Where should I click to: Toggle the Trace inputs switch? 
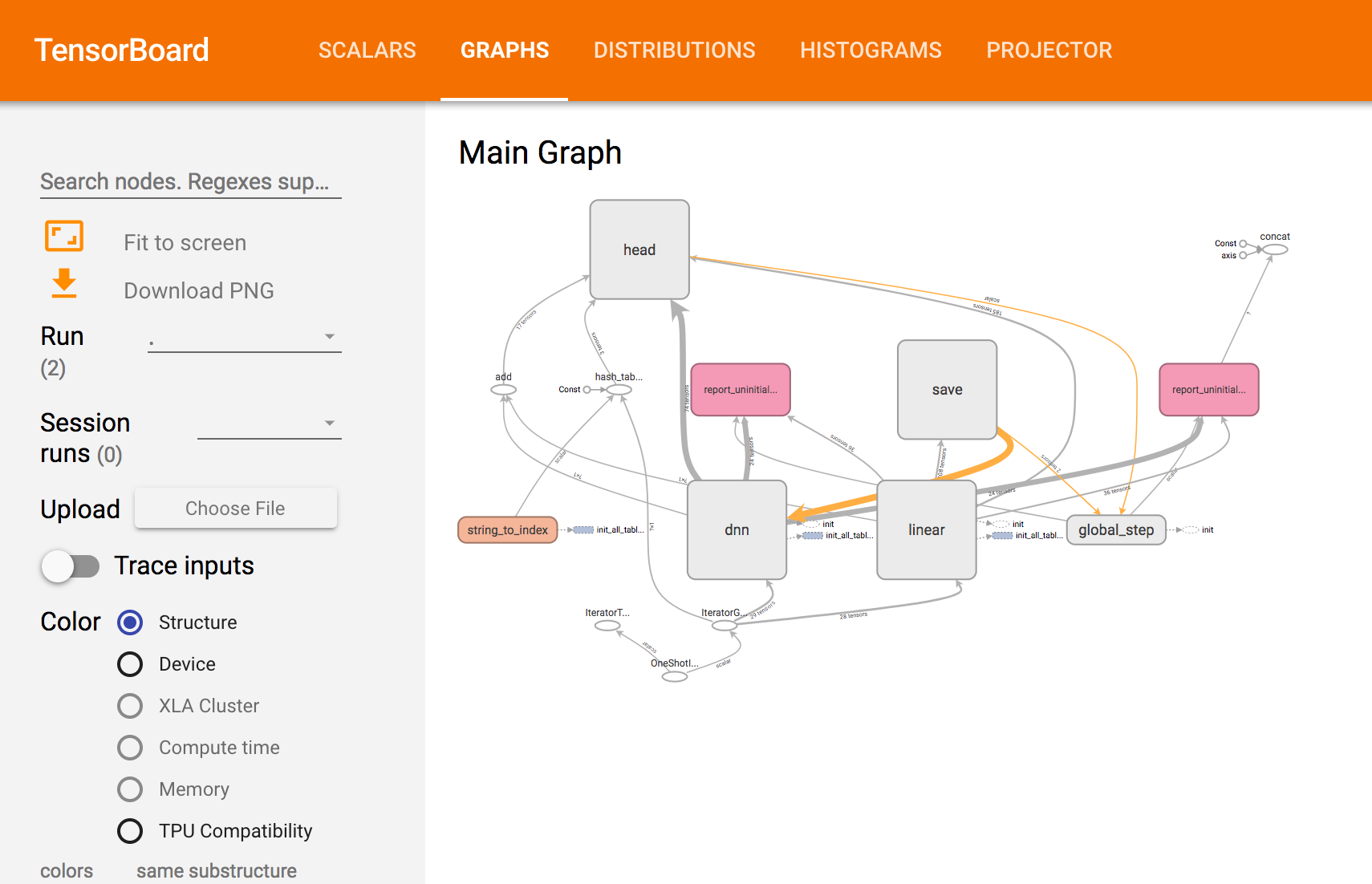[x=71, y=566]
